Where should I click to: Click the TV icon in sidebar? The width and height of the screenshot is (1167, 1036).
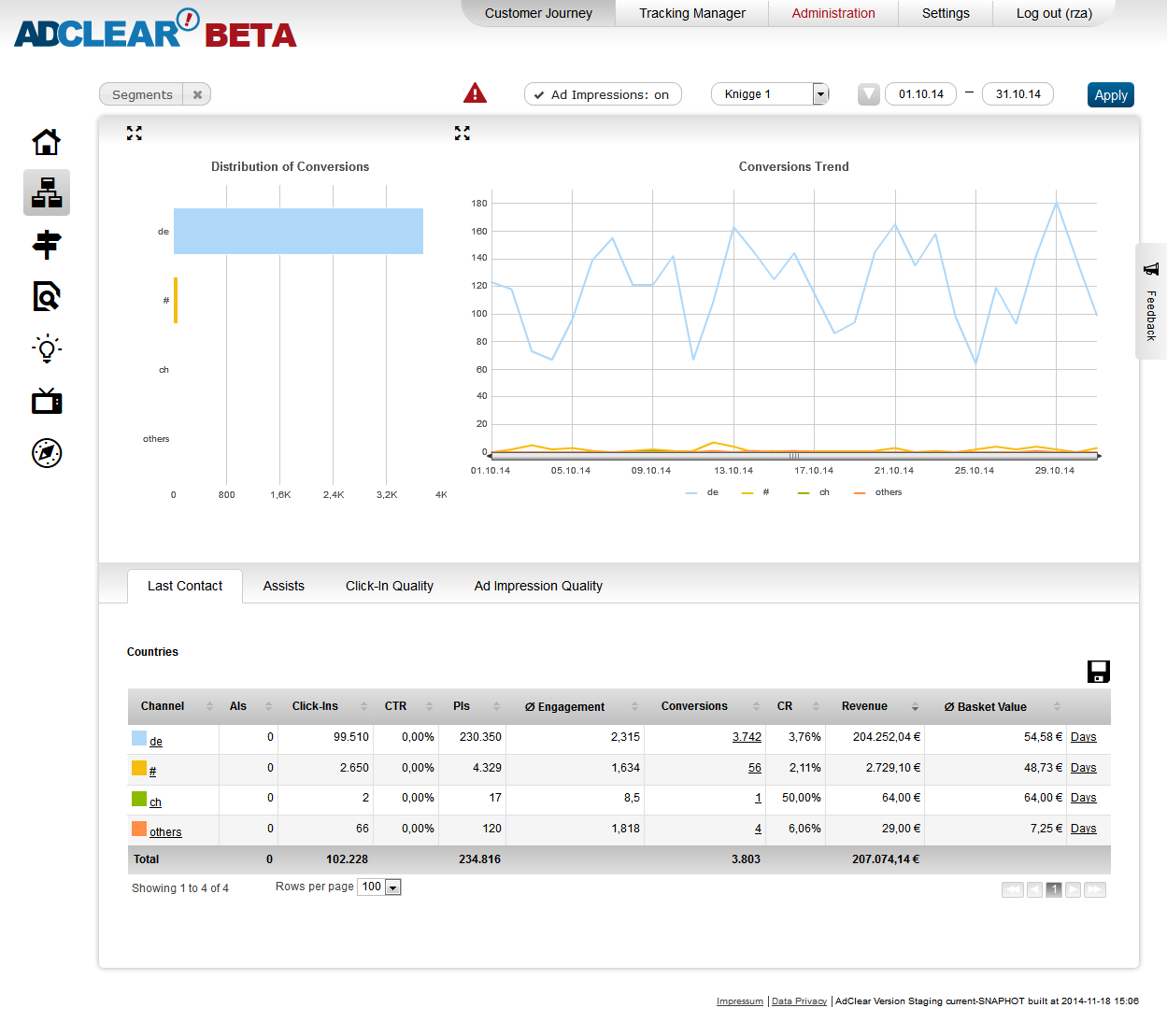coord(47,401)
